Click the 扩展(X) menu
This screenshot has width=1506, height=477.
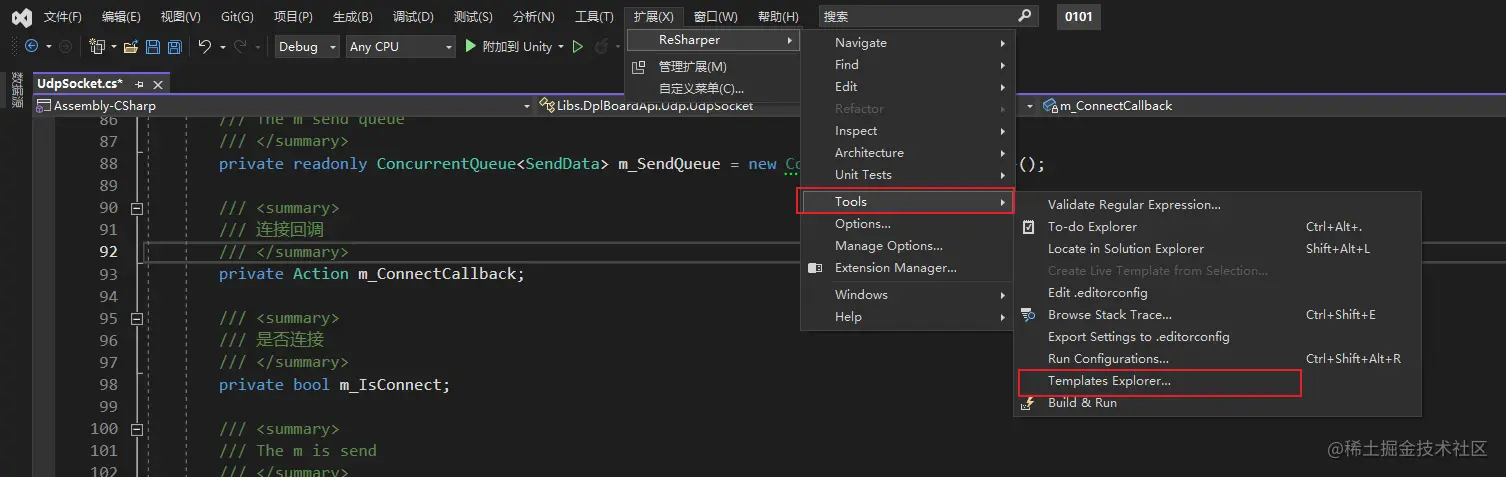pos(653,17)
